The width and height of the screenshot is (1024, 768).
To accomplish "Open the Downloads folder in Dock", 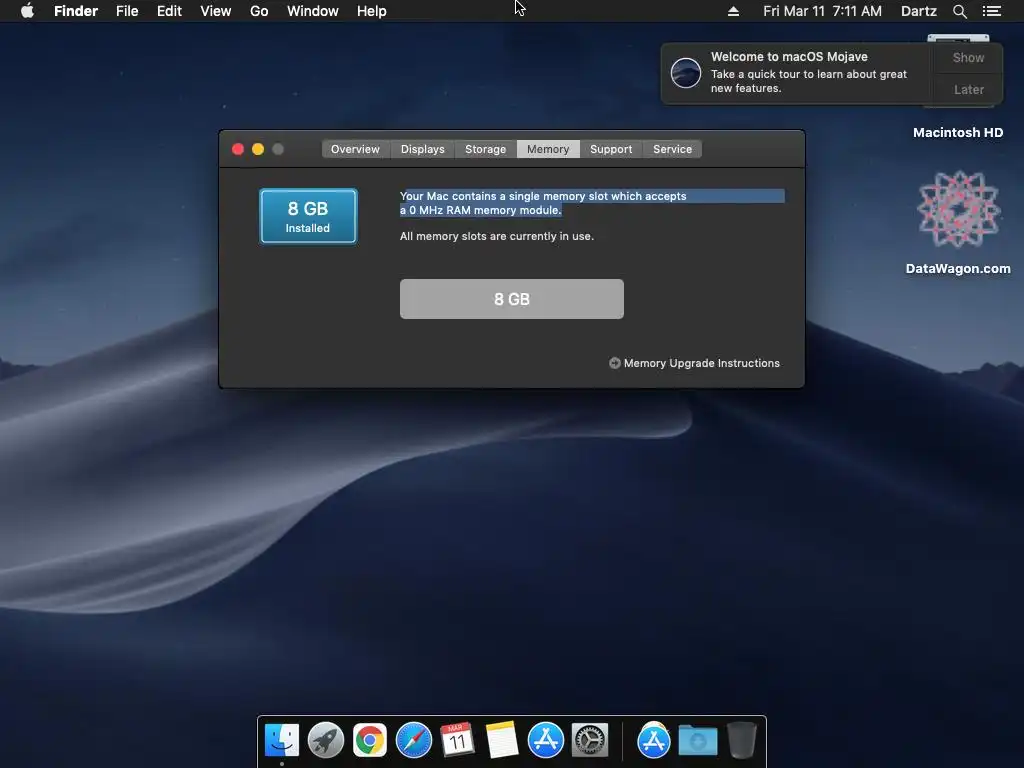I will pyautogui.click(x=697, y=741).
